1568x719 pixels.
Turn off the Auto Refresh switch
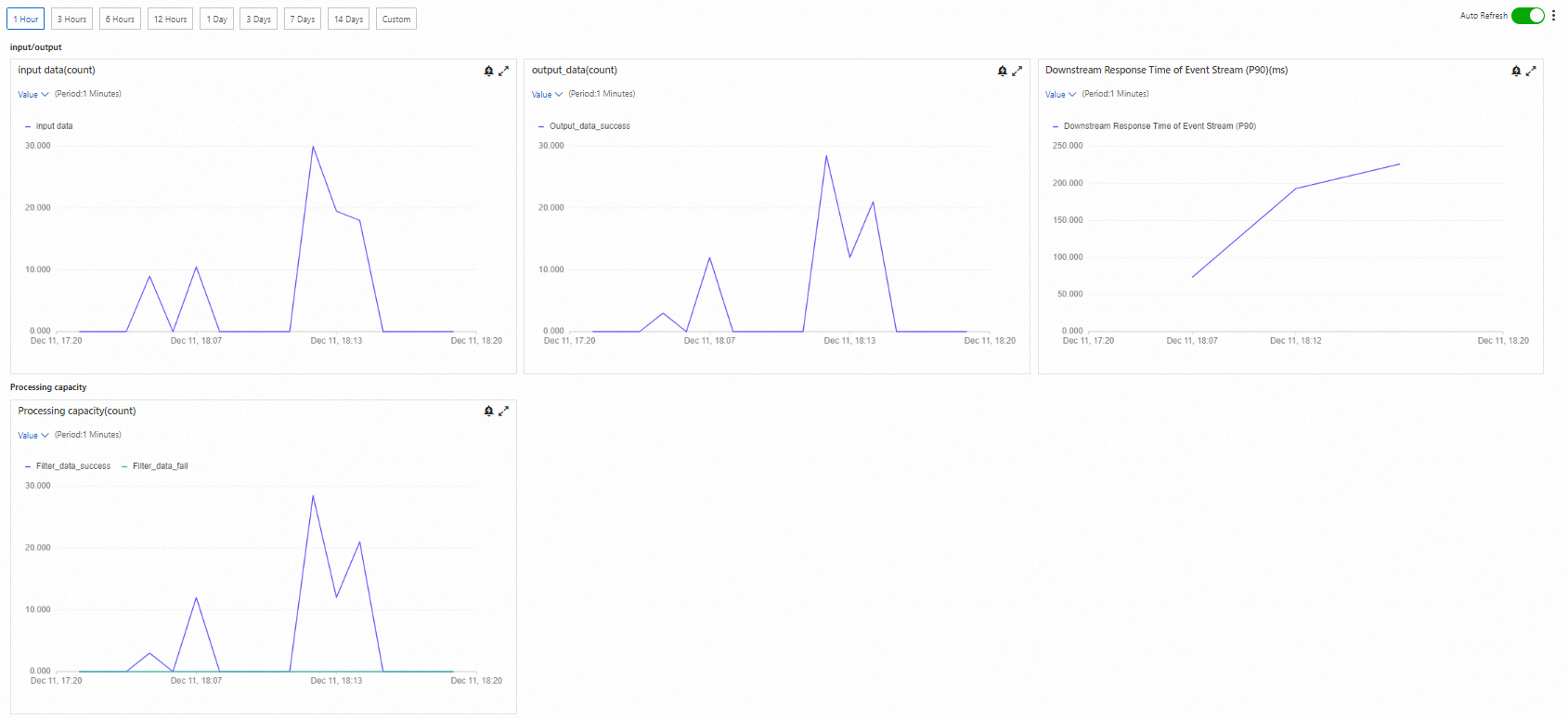coord(1527,16)
